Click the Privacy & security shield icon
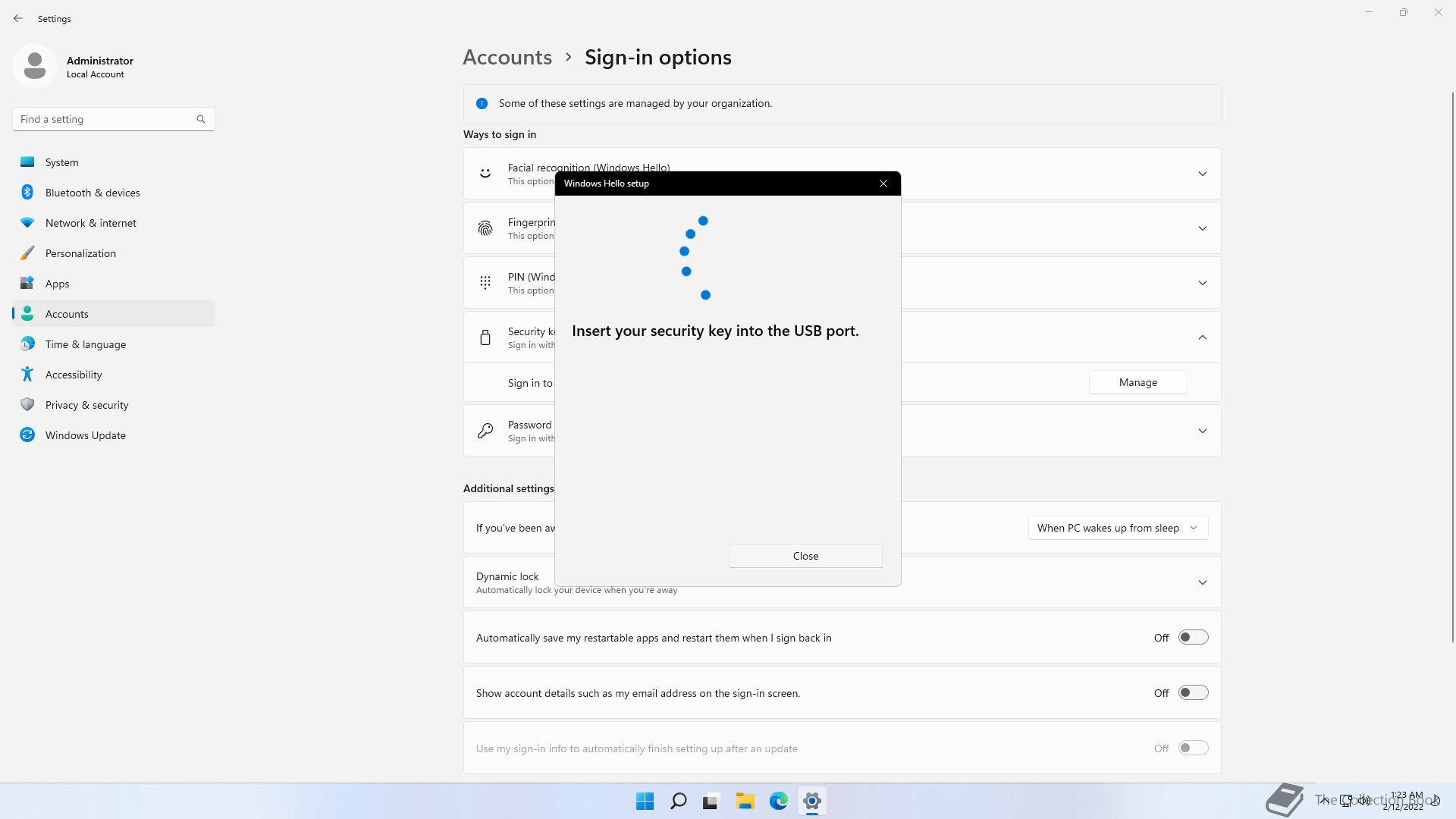1456x819 pixels. (x=27, y=404)
